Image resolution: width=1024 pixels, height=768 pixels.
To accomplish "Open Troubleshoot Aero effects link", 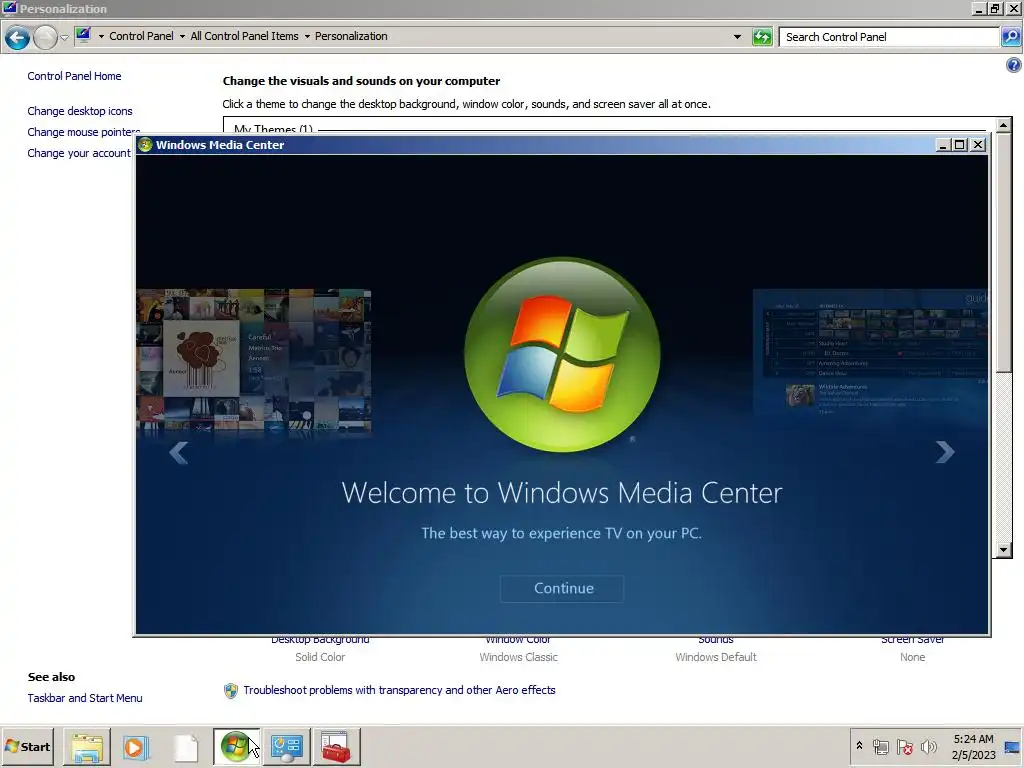I will (x=399, y=690).
